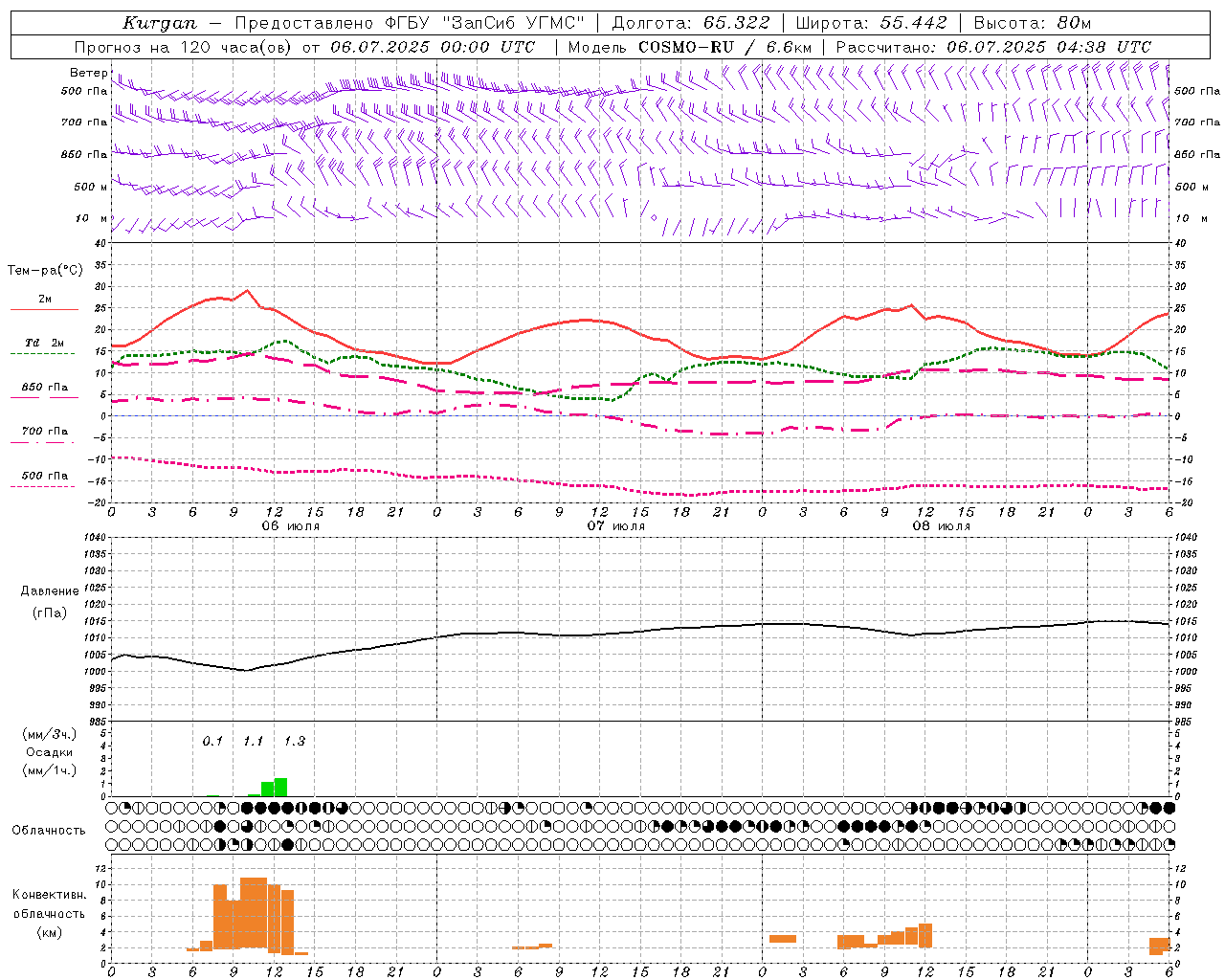The image size is (1225, 980).
Task: Click the "Высота: 80м" header field
Action: pyautogui.click(x=1032, y=23)
